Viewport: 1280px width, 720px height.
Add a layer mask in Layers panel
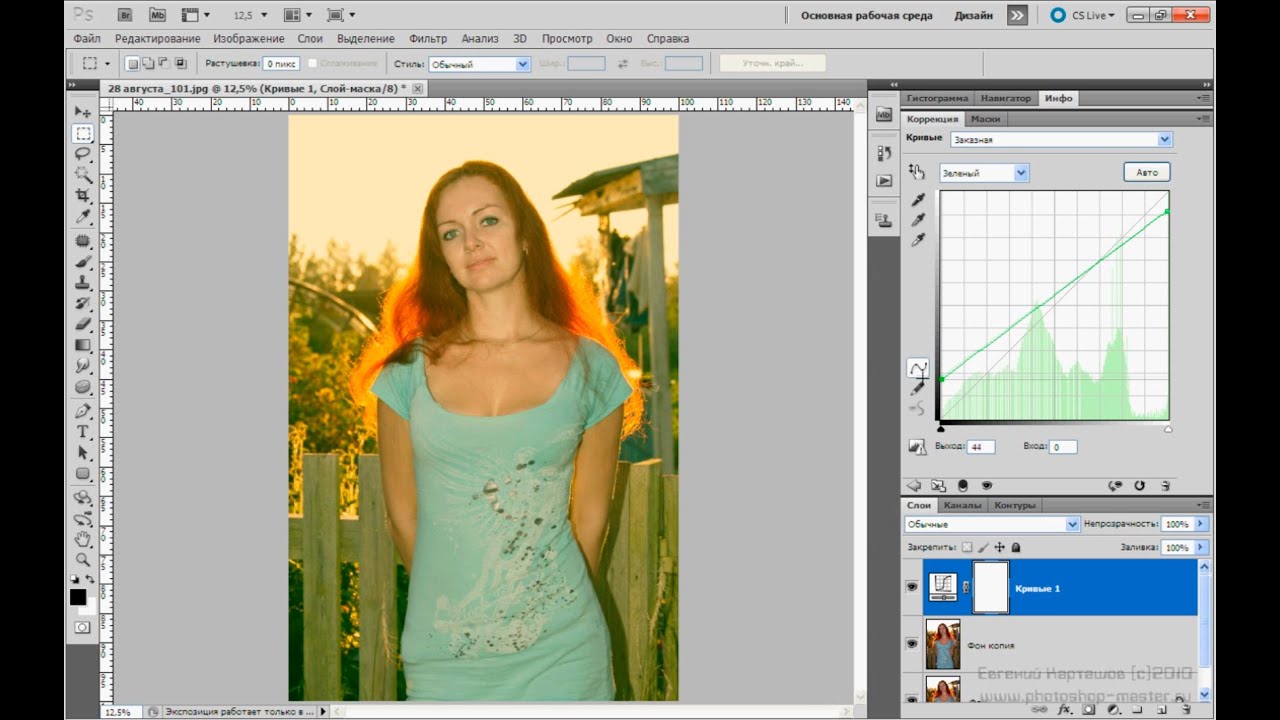tap(1088, 709)
